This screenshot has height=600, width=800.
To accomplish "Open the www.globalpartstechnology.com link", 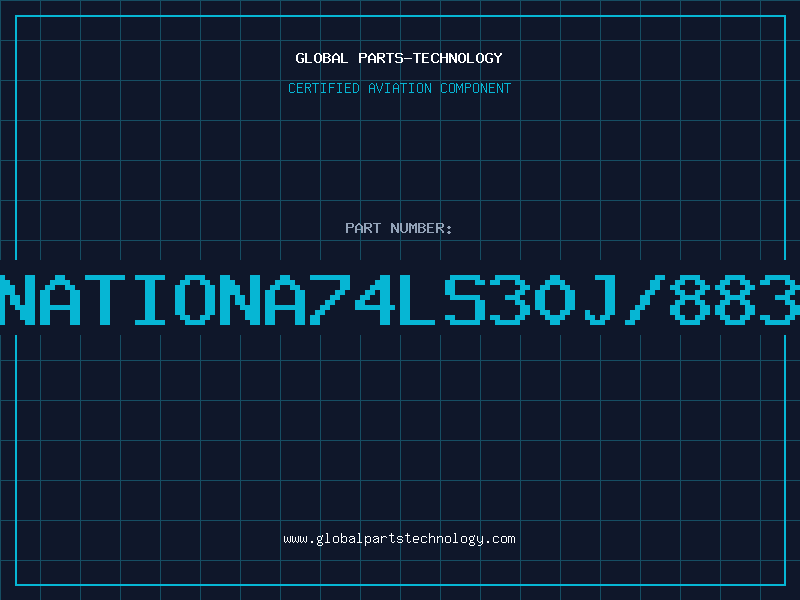I will click(x=399, y=539).
